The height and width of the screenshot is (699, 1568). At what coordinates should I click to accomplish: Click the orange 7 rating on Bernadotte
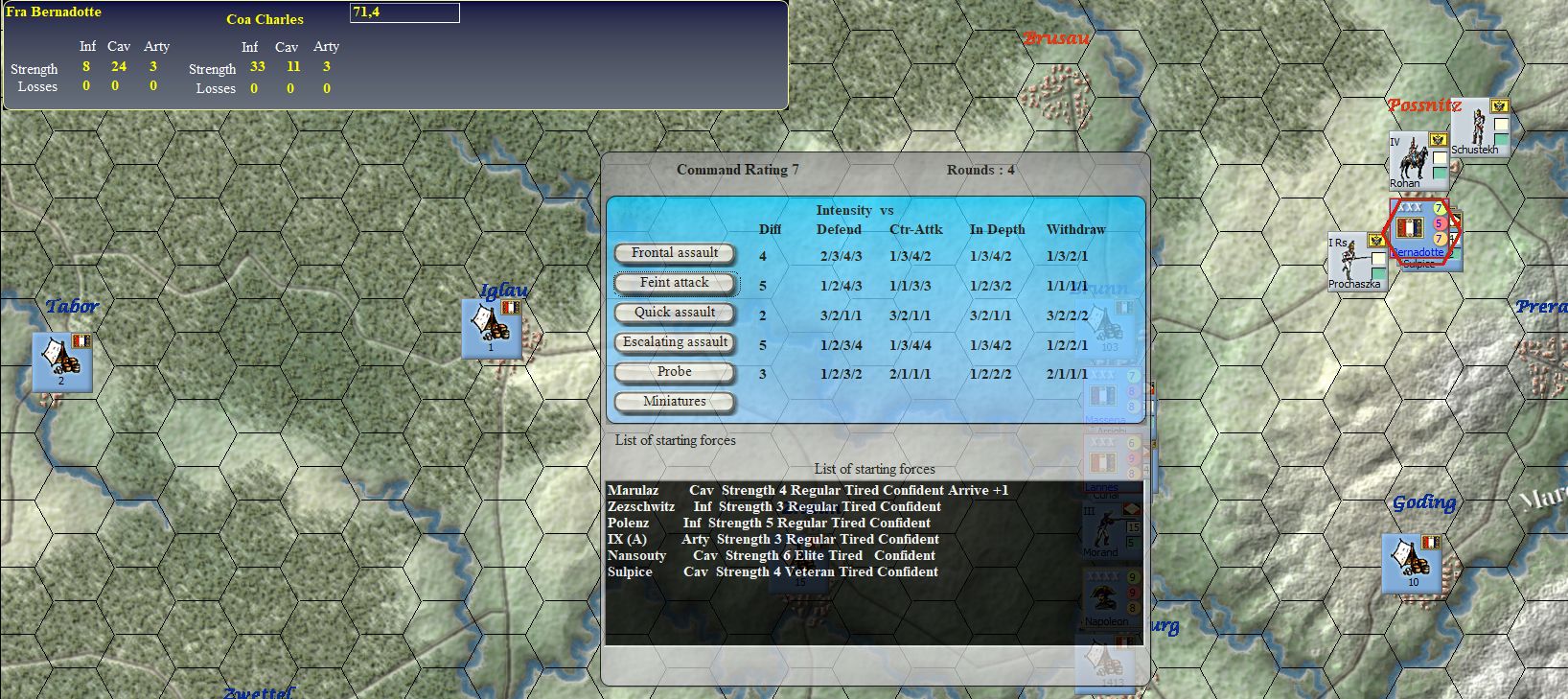click(x=1439, y=239)
